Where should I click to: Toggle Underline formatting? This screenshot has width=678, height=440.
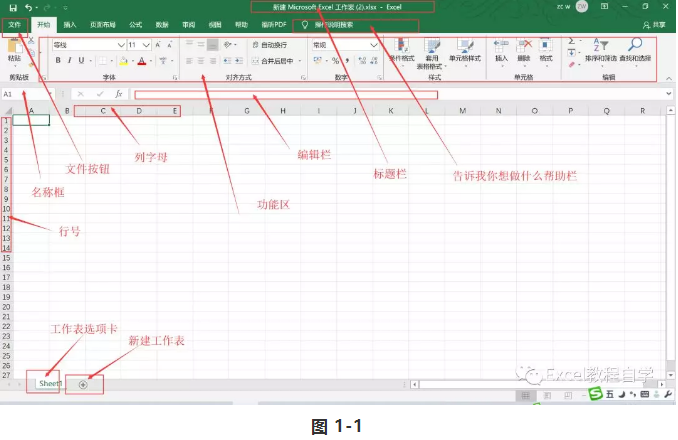click(x=81, y=61)
